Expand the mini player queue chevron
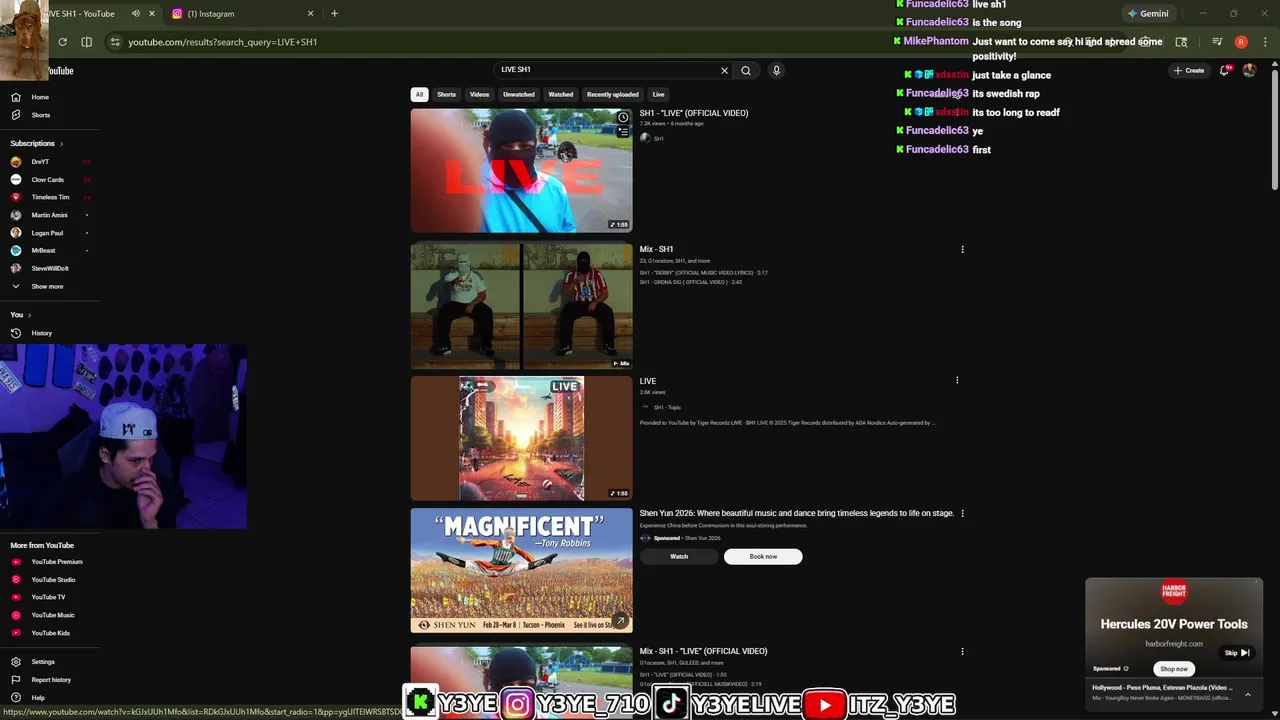The height and width of the screenshot is (720, 1280). pyautogui.click(x=1248, y=694)
